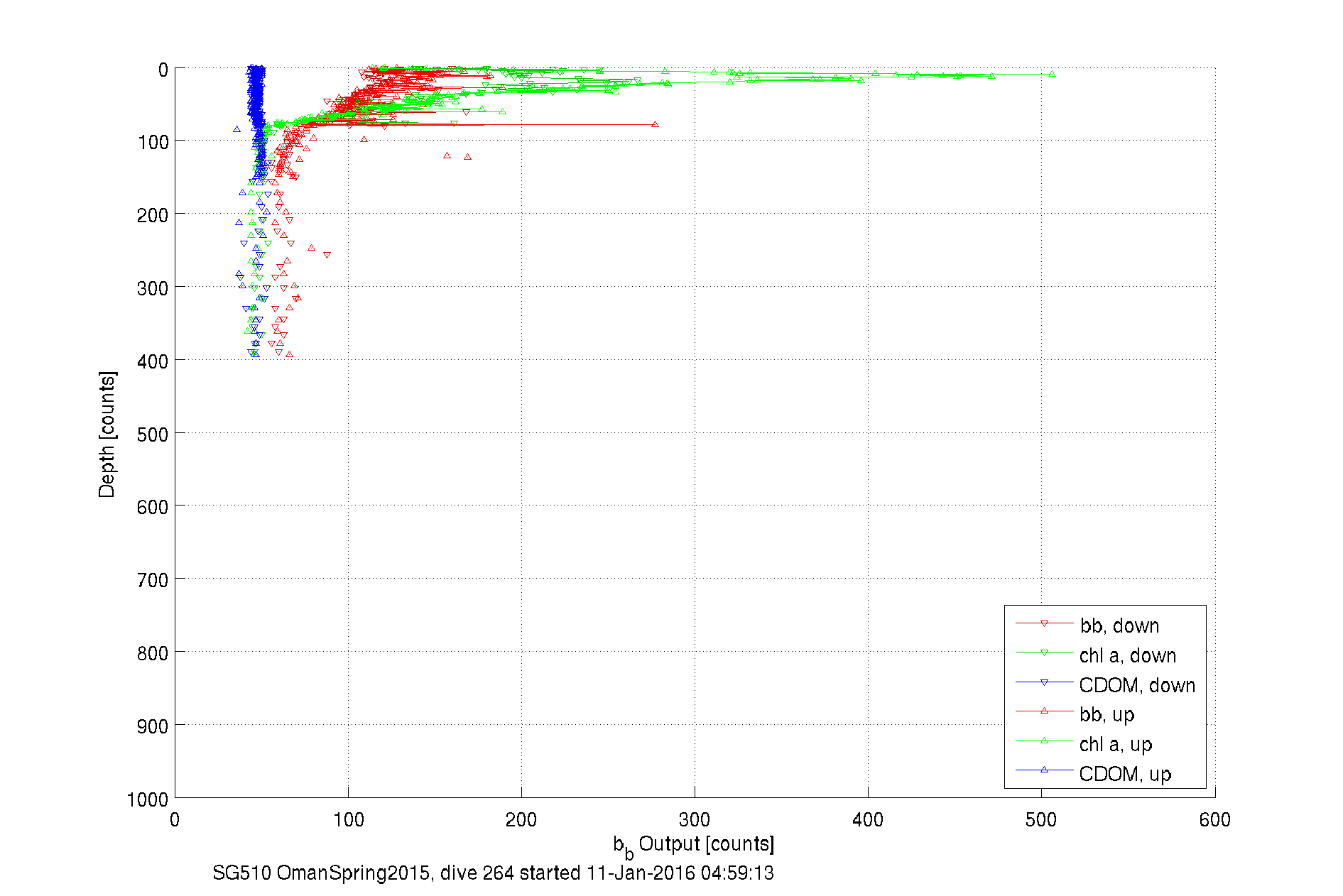Click the x-axis tick label 600

pos(1214,820)
